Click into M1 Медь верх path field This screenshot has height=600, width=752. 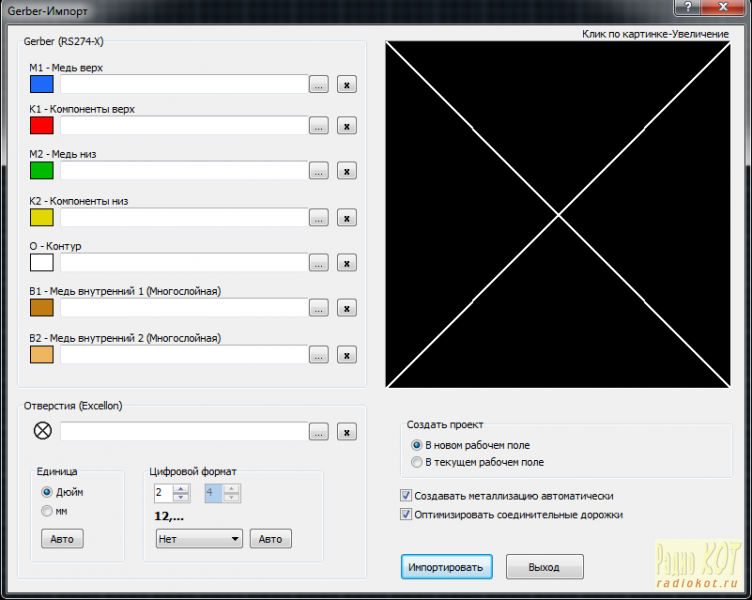coord(184,84)
